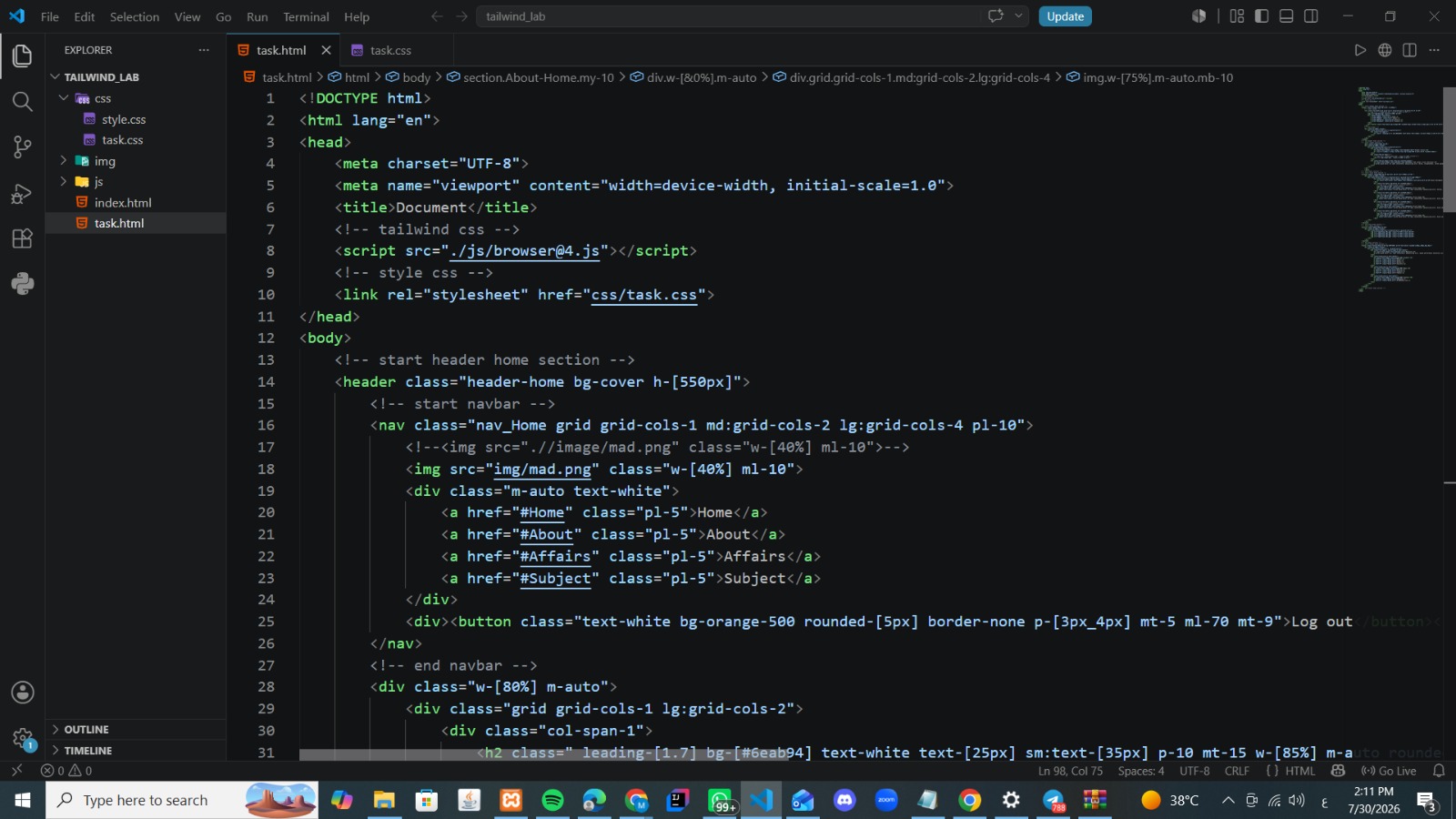
Task: Open the remote window status bar icon
Action: (16, 771)
